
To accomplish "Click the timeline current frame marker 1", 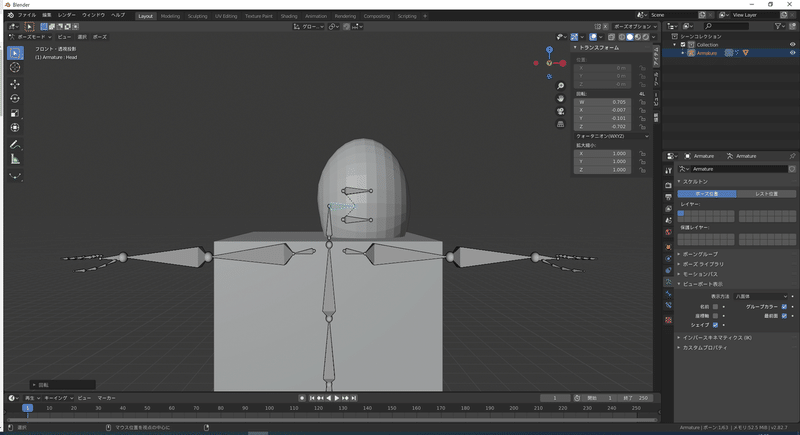I will (28, 408).
